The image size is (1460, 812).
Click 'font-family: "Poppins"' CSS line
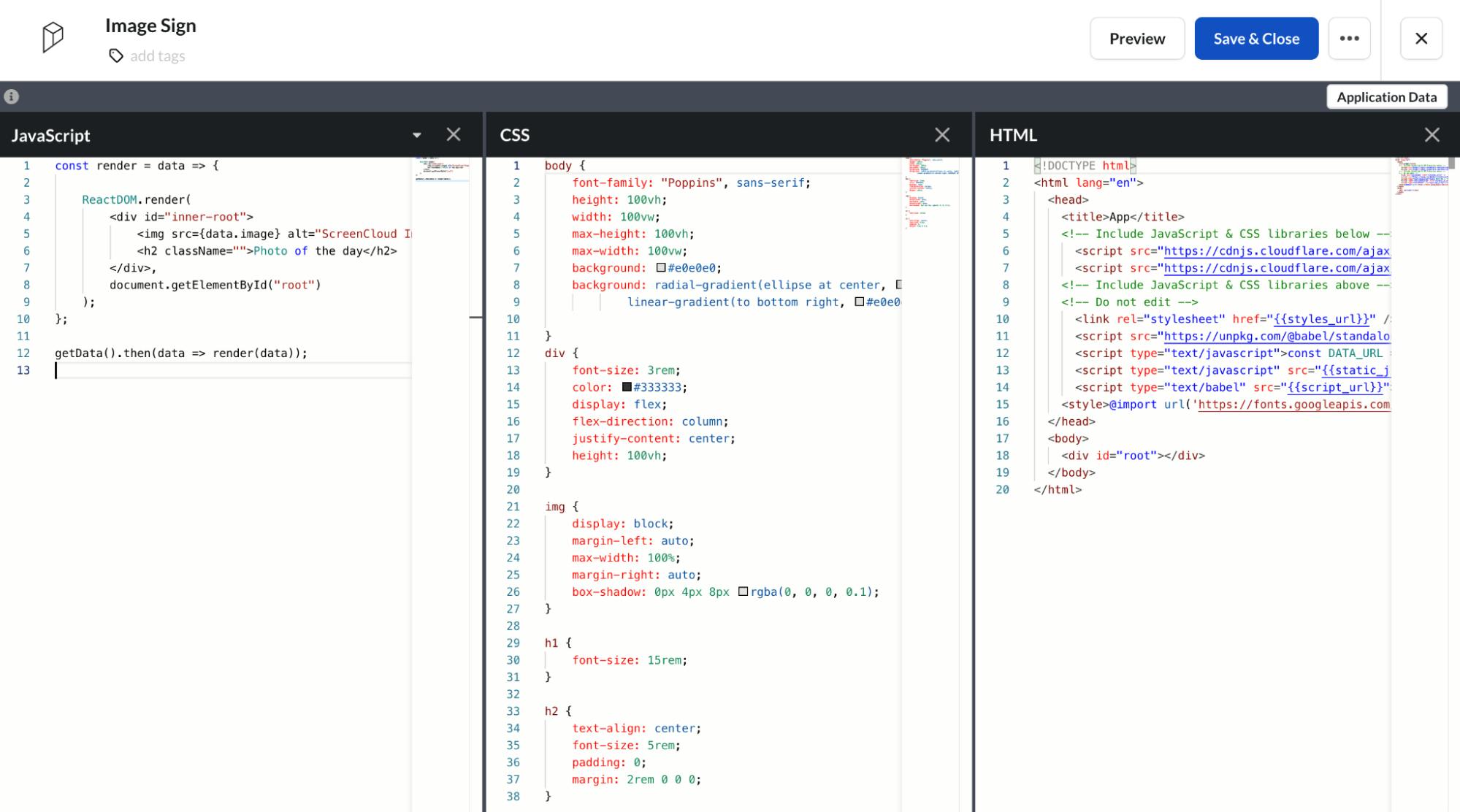[x=691, y=183]
